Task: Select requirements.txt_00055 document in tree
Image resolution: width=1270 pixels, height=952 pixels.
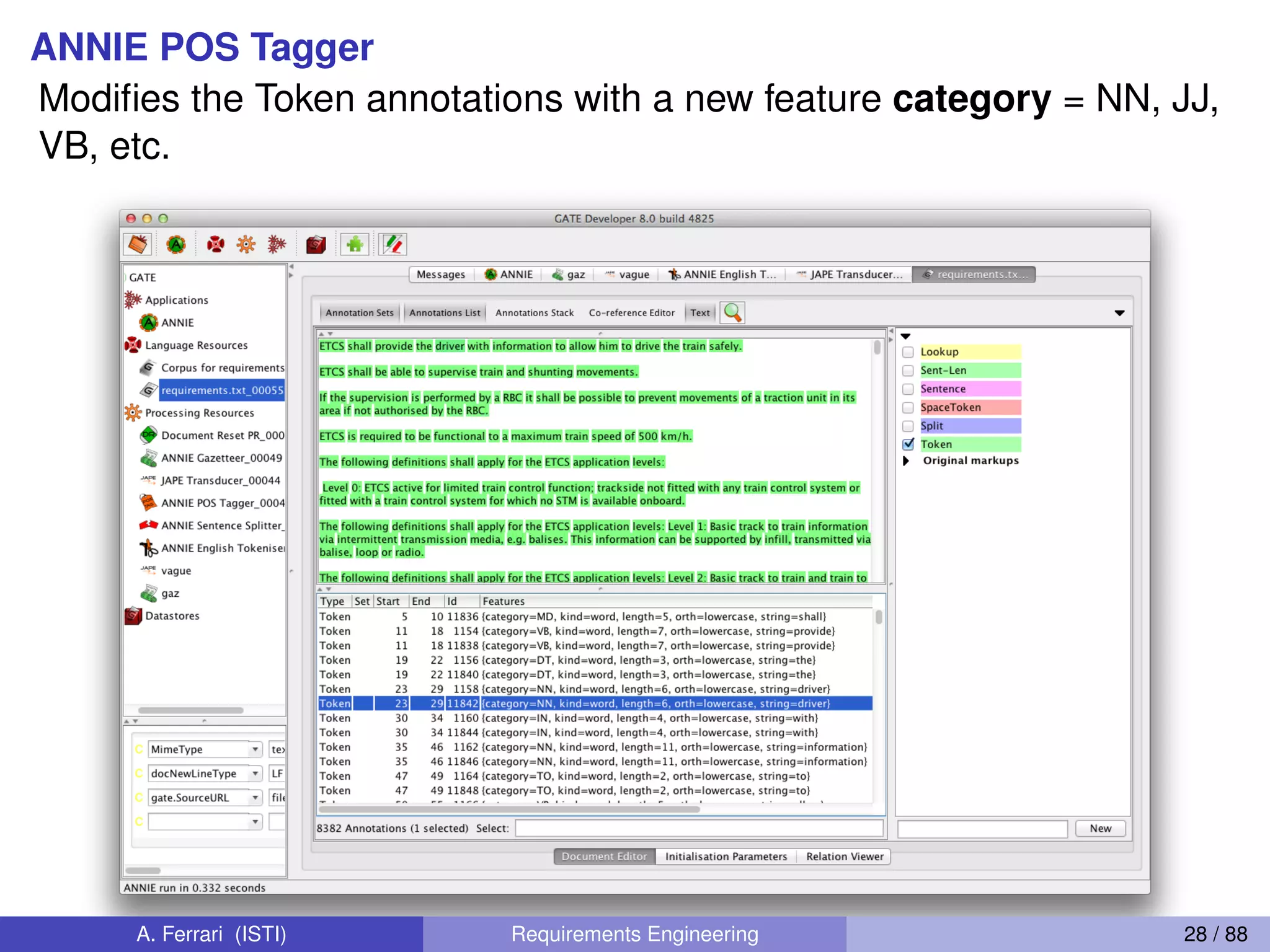Action: pos(222,390)
